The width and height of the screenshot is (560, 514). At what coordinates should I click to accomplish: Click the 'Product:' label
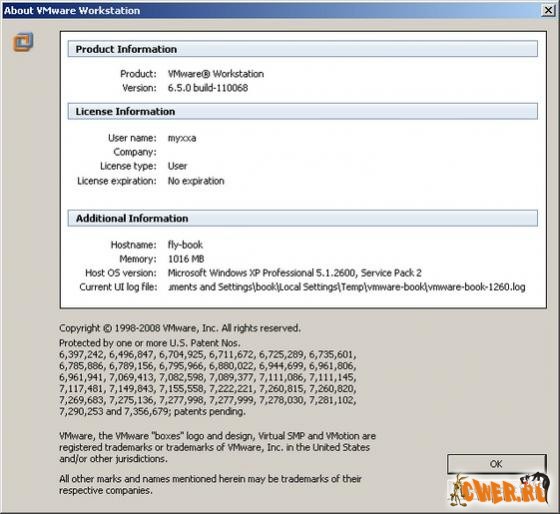tap(138, 74)
